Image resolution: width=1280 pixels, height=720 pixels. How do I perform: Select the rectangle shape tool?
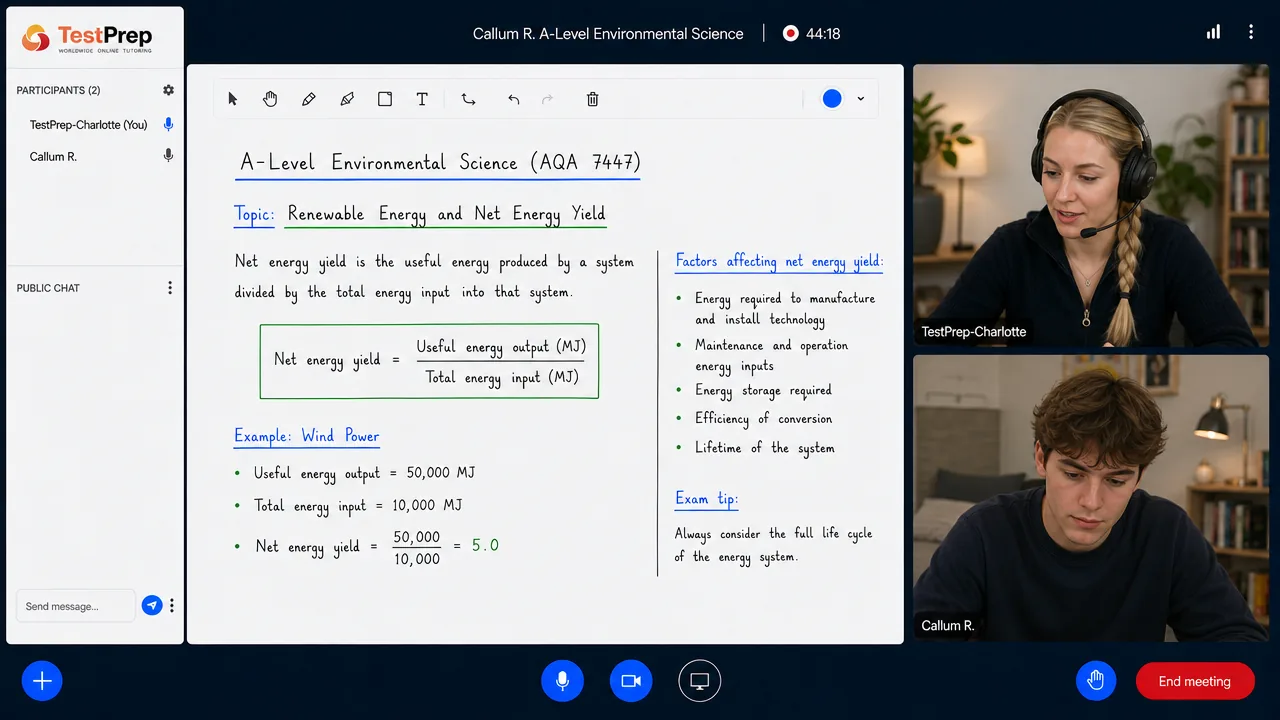tap(385, 99)
